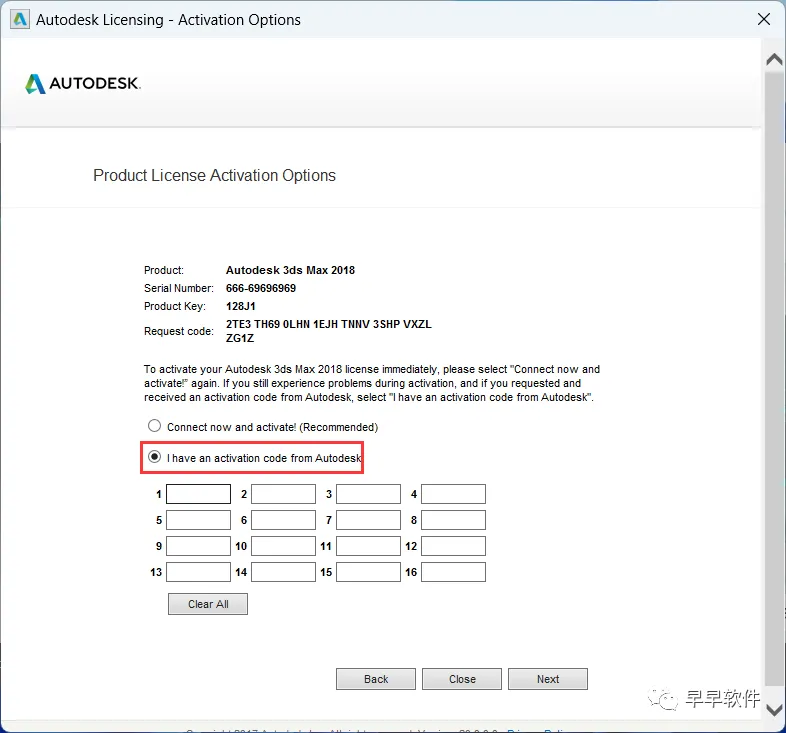Select I have an activation code radio button
Image resolution: width=786 pixels, height=733 pixels.
click(154, 457)
